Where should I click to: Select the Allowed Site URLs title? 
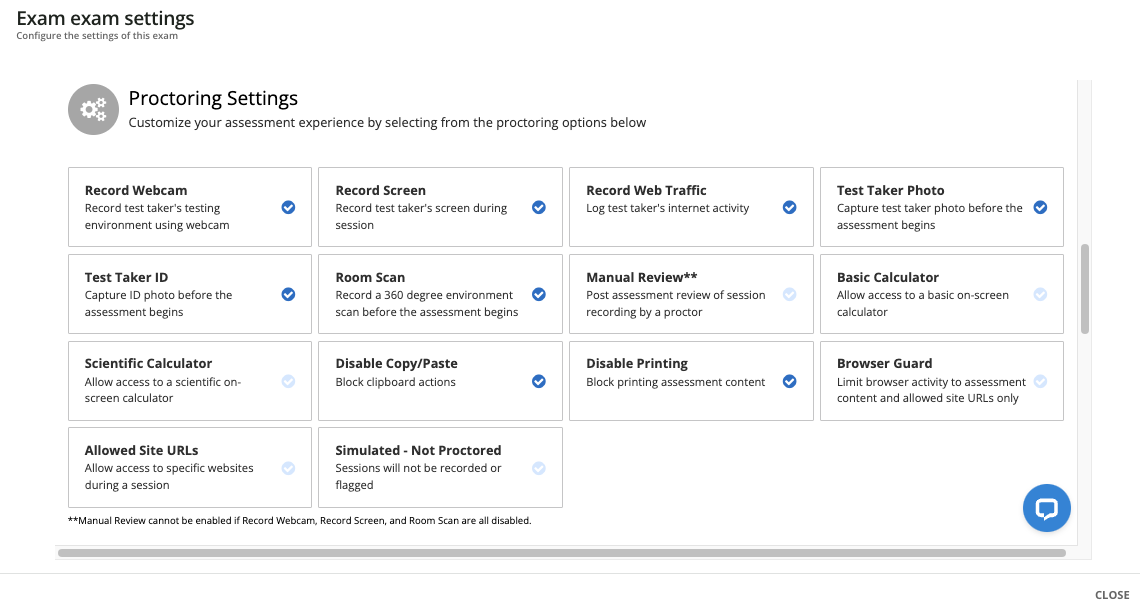point(141,451)
